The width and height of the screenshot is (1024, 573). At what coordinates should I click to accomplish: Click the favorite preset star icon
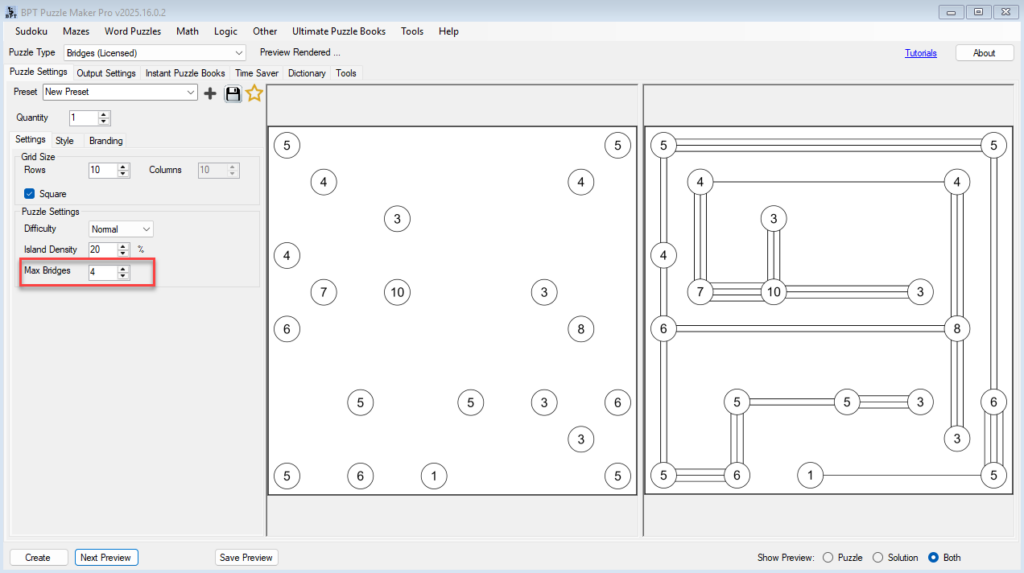(x=254, y=93)
